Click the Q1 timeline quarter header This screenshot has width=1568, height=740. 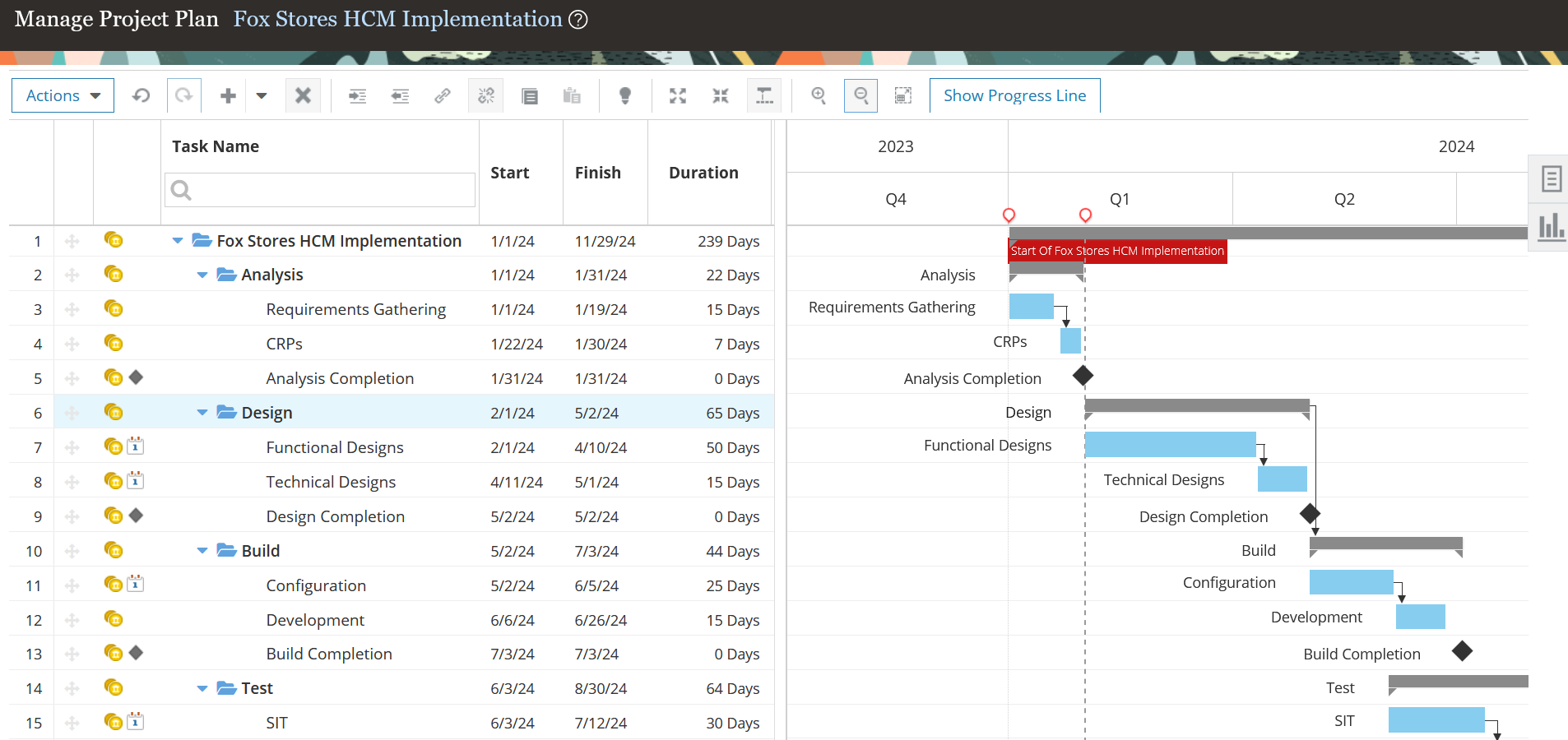pos(1120,199)
